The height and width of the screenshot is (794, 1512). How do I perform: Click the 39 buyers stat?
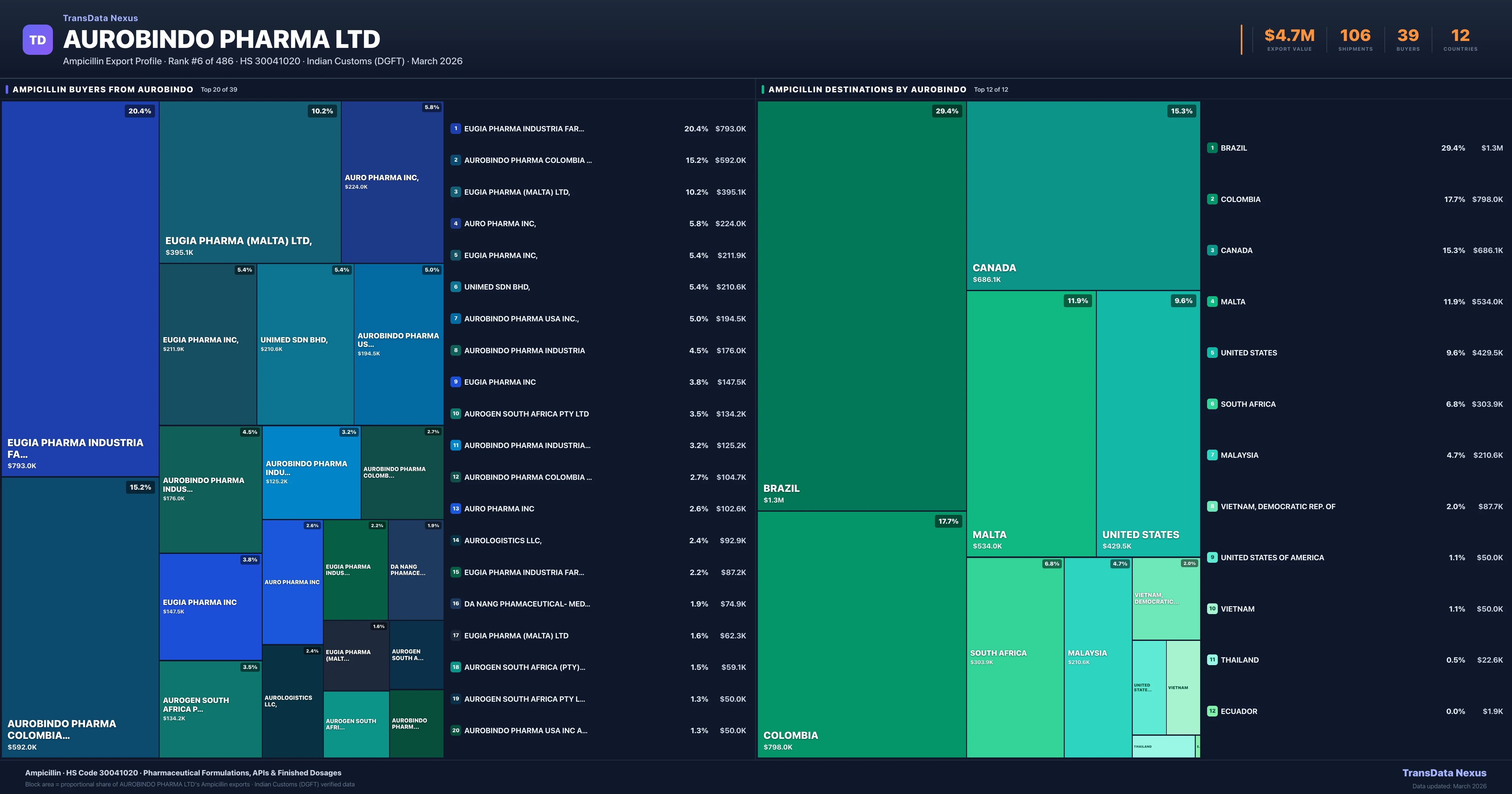(x=1407, y=36)
